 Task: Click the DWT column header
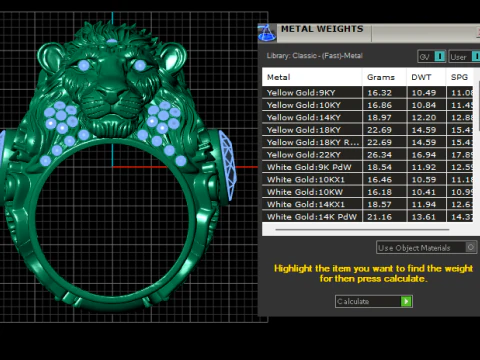[x=426, y=77]
